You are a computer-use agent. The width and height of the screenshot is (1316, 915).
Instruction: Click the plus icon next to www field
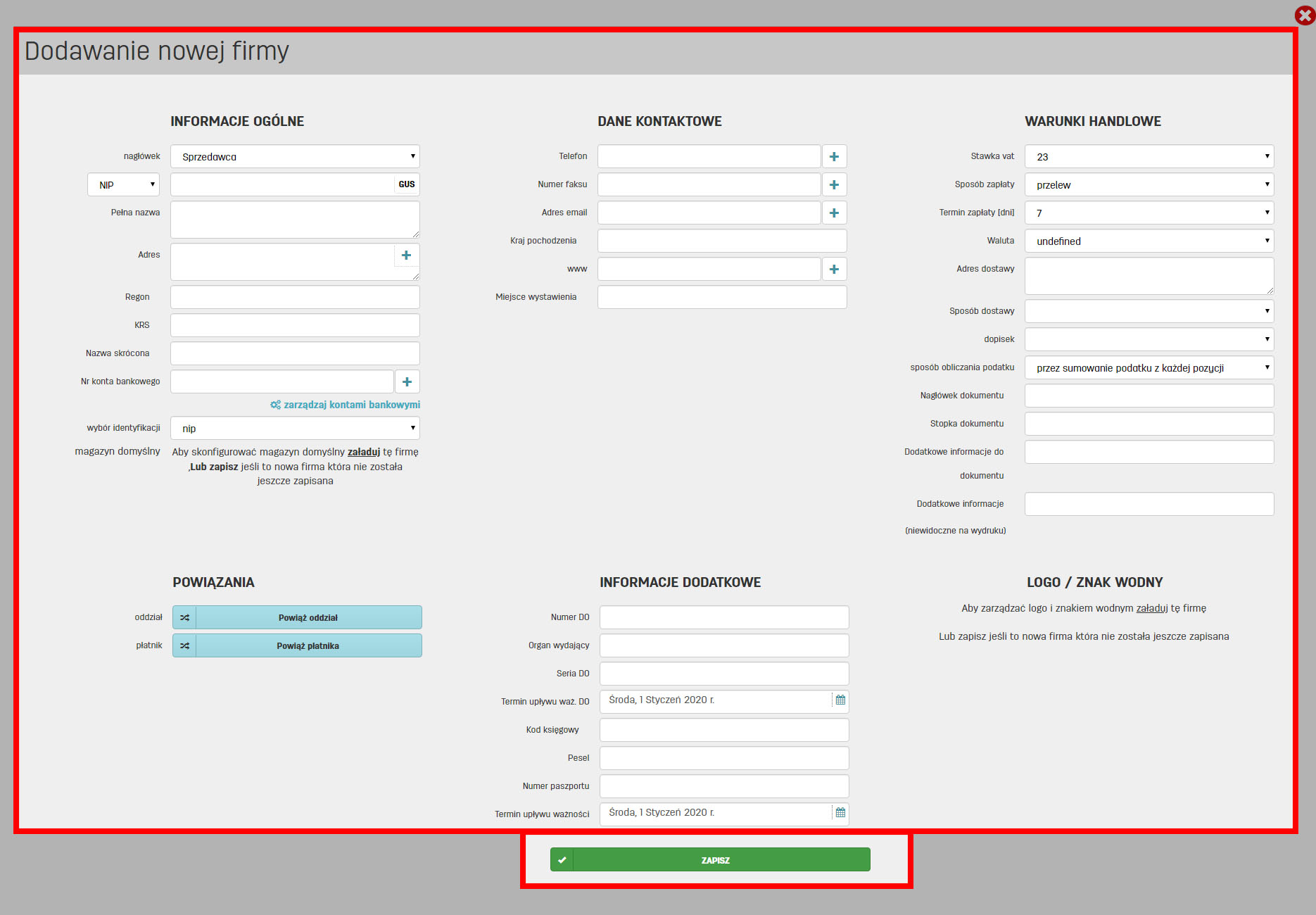(834, 269)
